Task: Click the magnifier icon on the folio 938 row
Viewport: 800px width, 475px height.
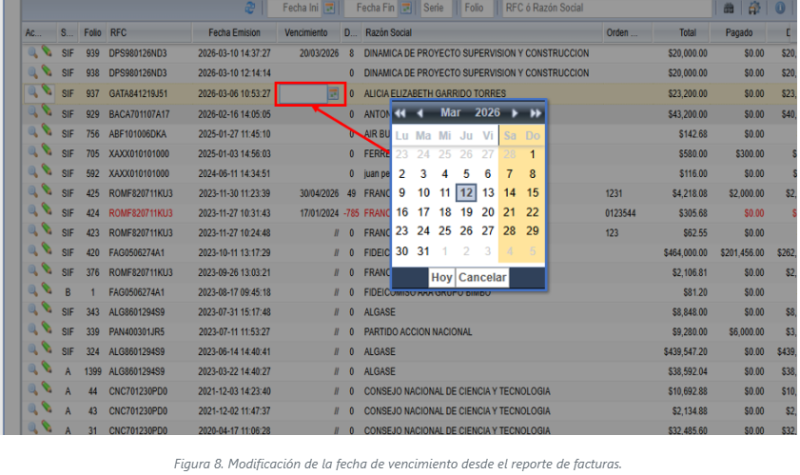Action: pos(33,72)
